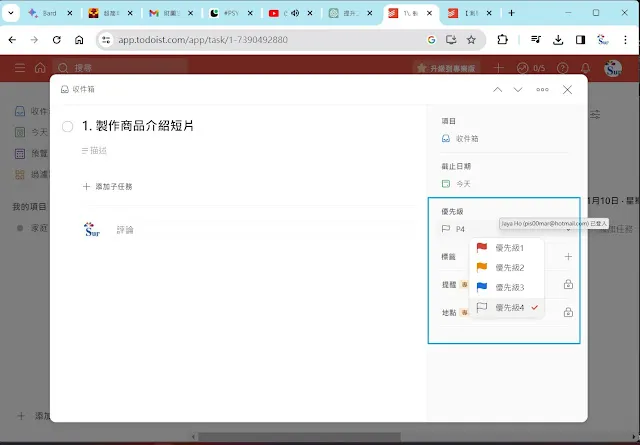Screen dimensions: 640x445
Task: Toggle the Todoist sidebar hamburger menu
Action: tap(20, 68)
